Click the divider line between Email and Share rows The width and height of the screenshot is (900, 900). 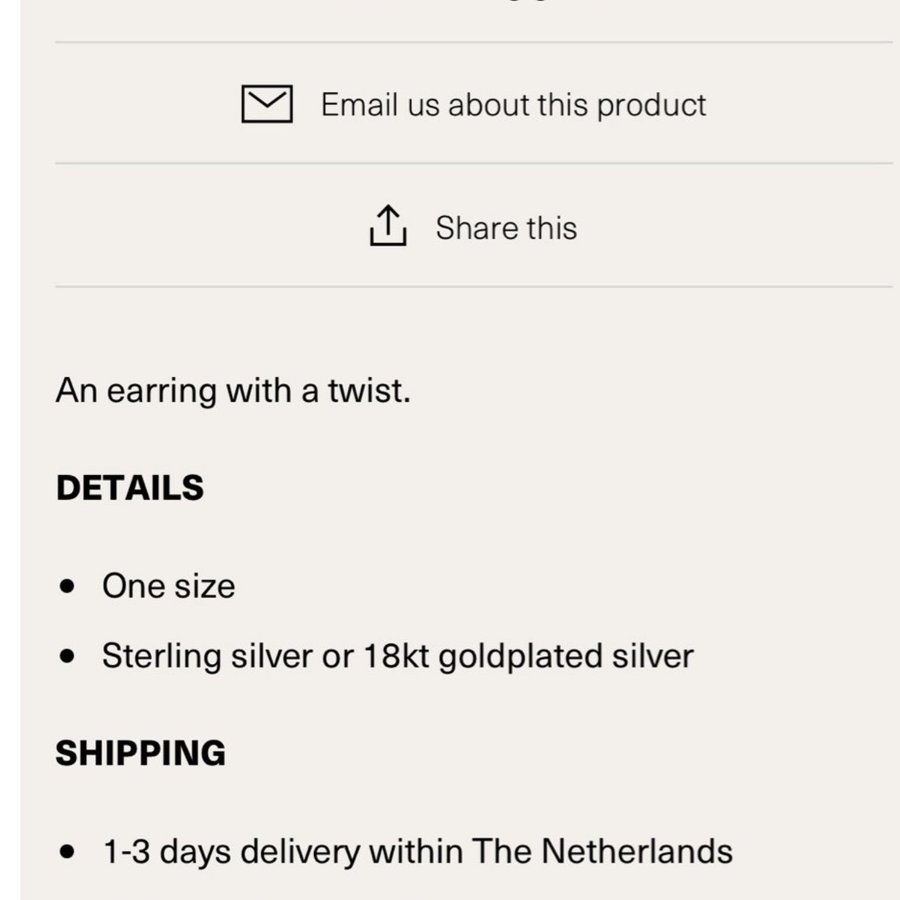coord(474,164)
